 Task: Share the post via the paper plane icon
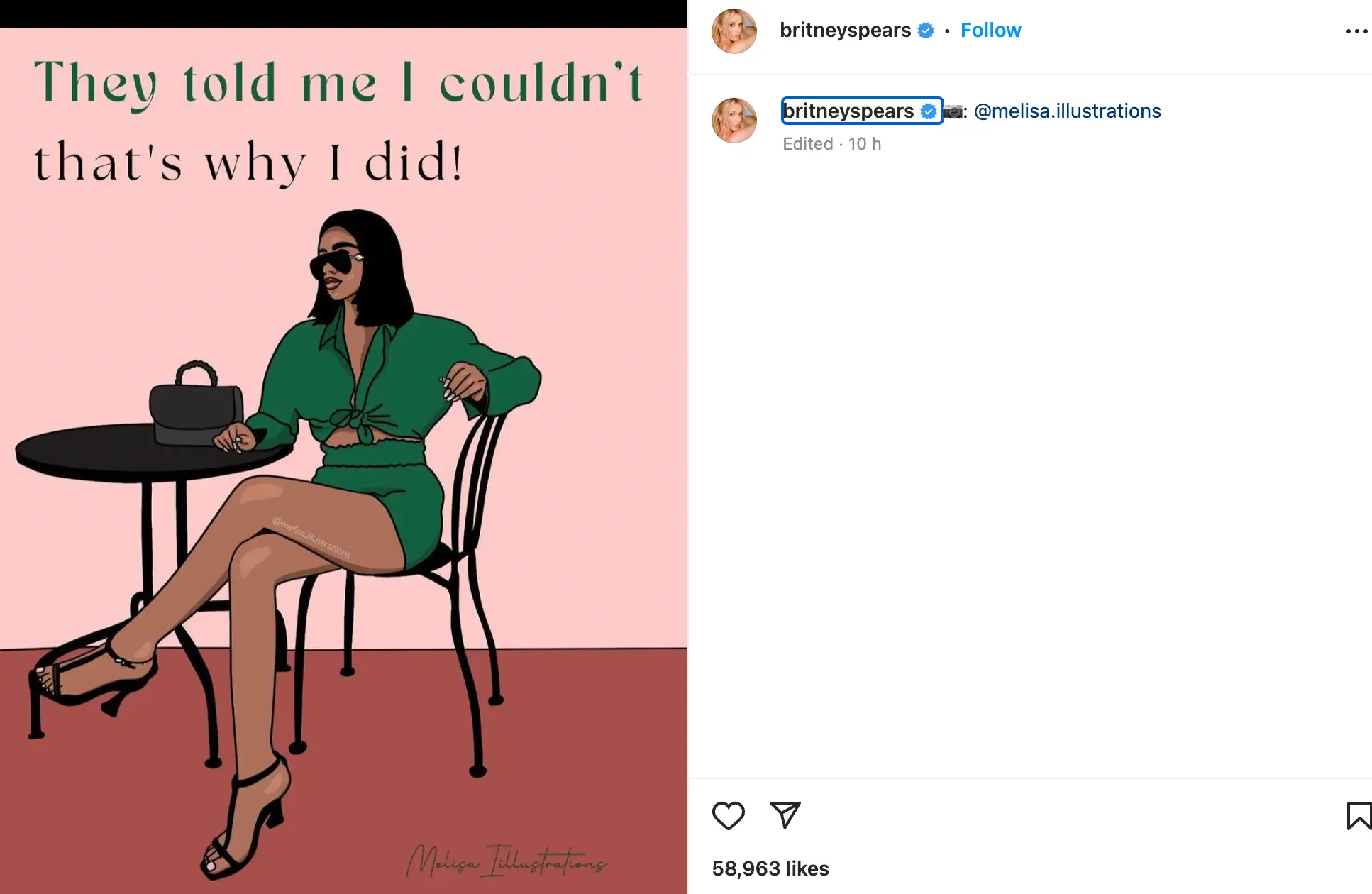pyautogui.click(x=785, y=816)
